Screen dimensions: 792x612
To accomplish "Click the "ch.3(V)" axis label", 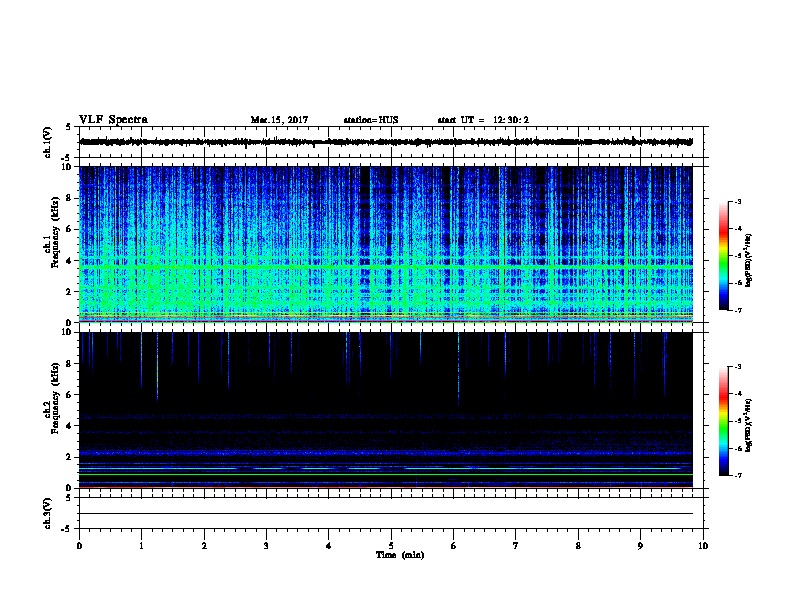I will pyautogui.click(x=47, y=513).
